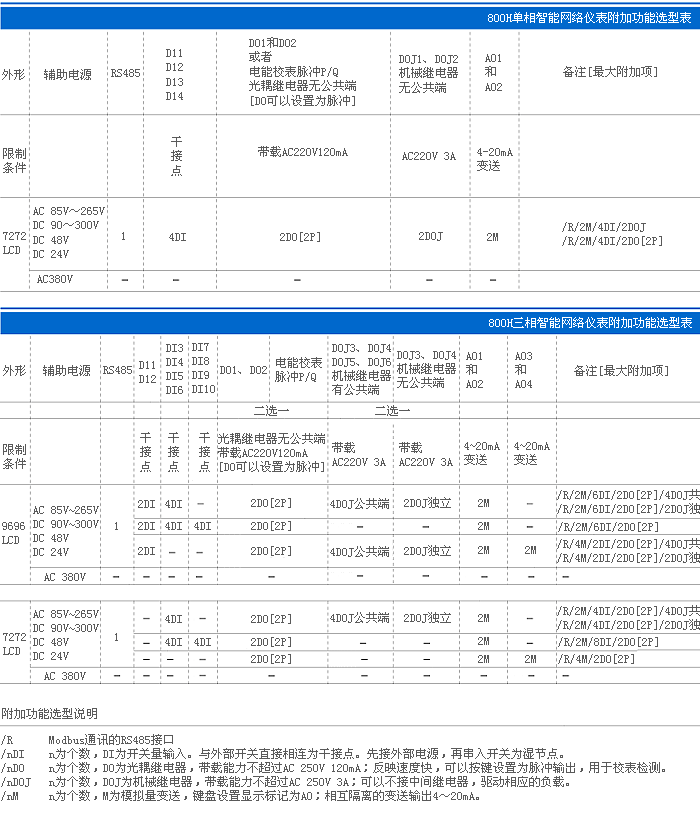Click the DI3 DI4 DI5 DI6 column header
This screenshot has height=832, width=700.
tap(174, 369)
